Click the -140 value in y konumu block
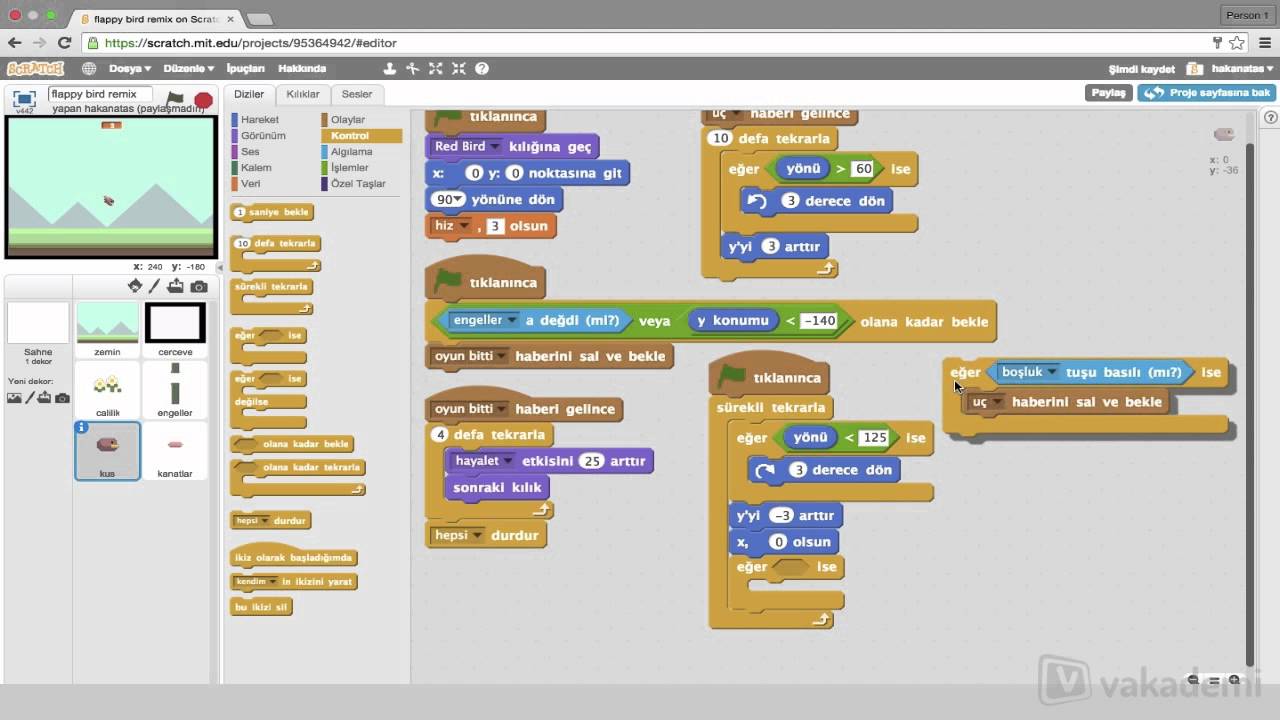 [x=818, y=321]
